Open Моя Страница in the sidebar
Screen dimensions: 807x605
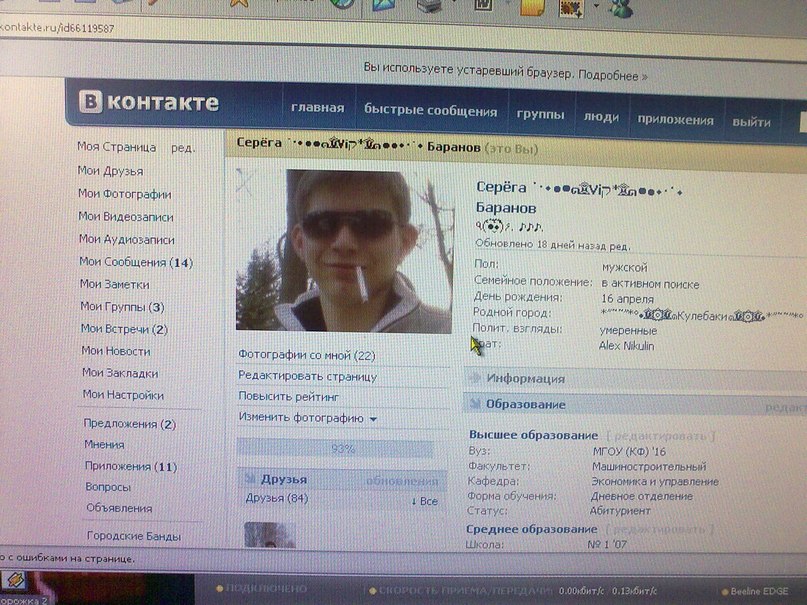coord(116,147)
